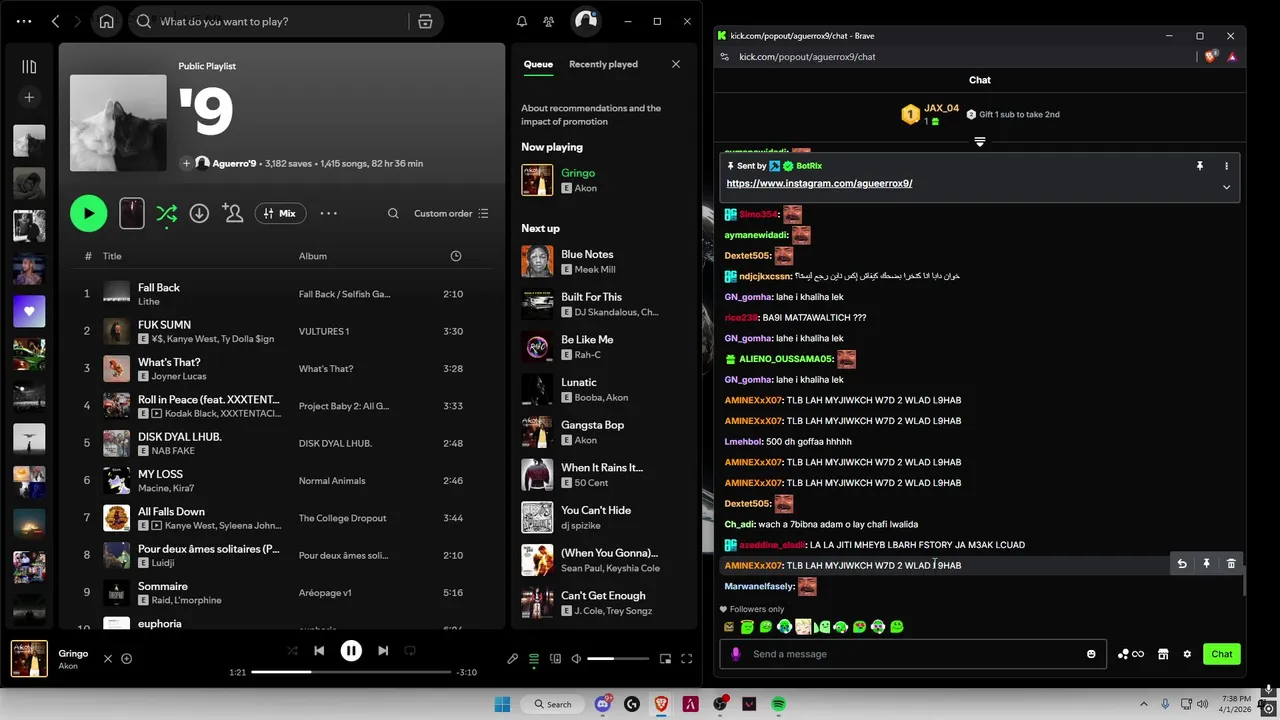The width and height of the screenshot is (1280, 720).
Task: Toggle the Queue panel button in player bar
Action: tap(534, 658)
